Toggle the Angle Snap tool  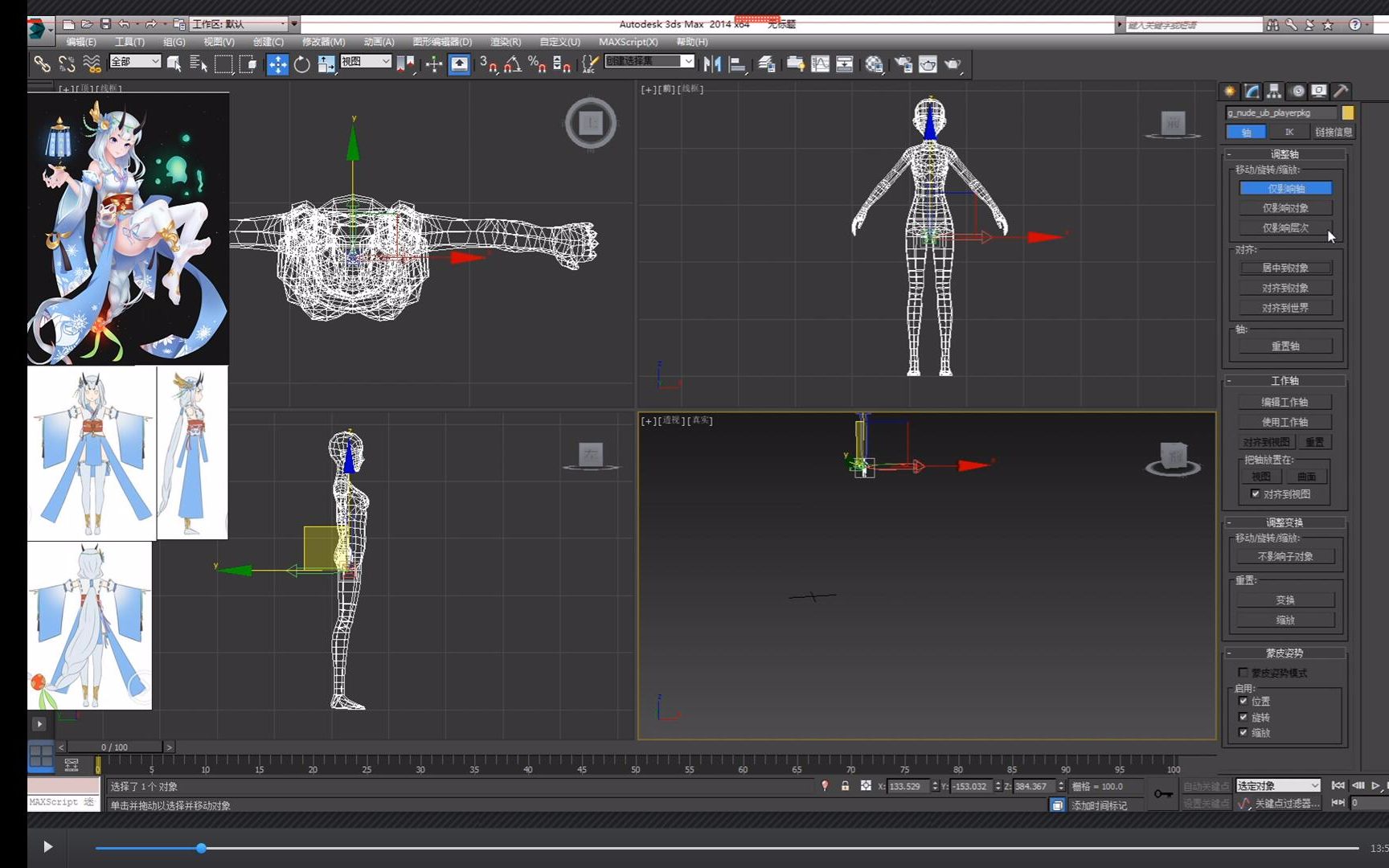pyautogui.click(x=513, y=64)
